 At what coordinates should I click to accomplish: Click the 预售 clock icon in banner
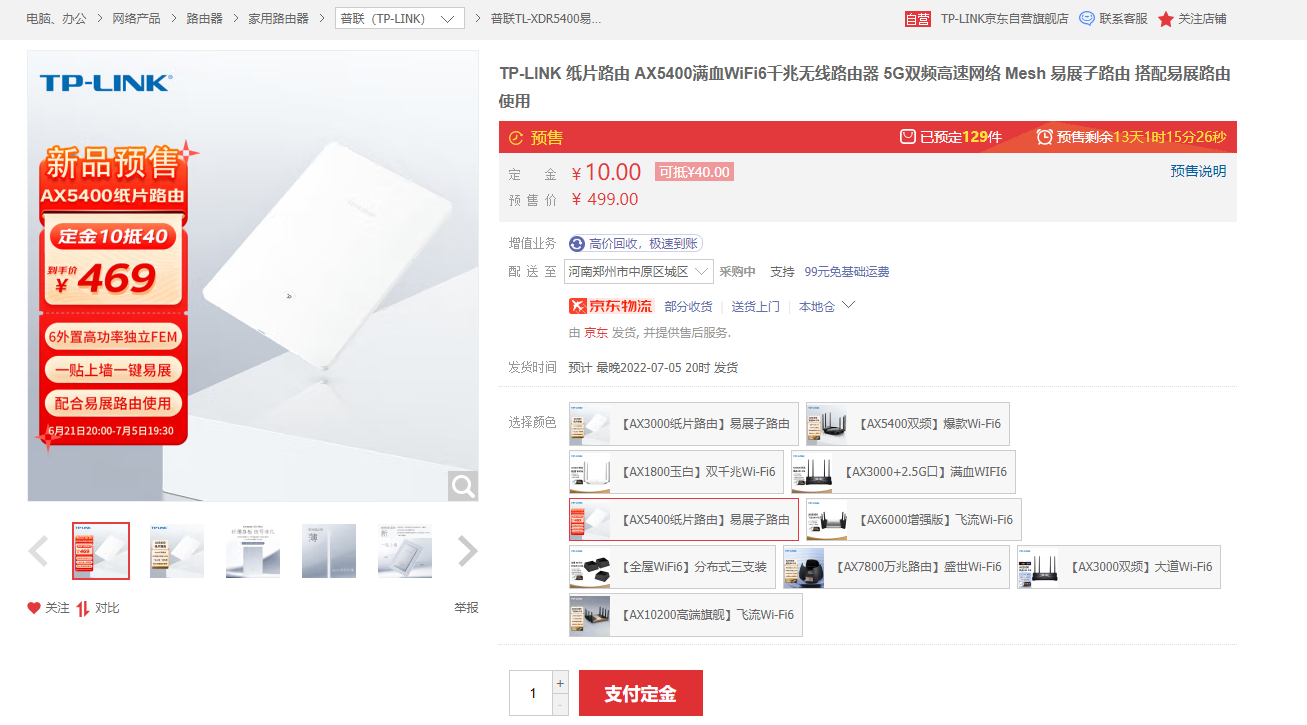[516, 137]
